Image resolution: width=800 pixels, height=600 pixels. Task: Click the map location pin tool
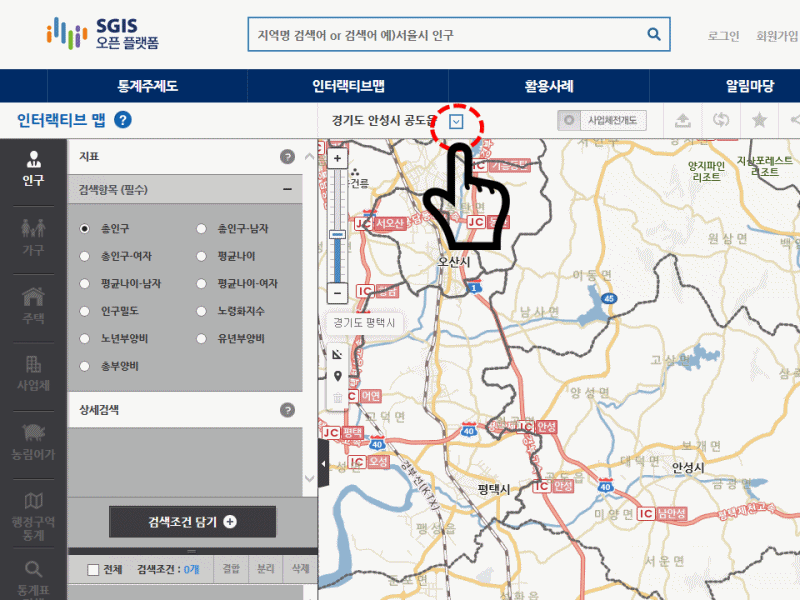pos(337,376)
